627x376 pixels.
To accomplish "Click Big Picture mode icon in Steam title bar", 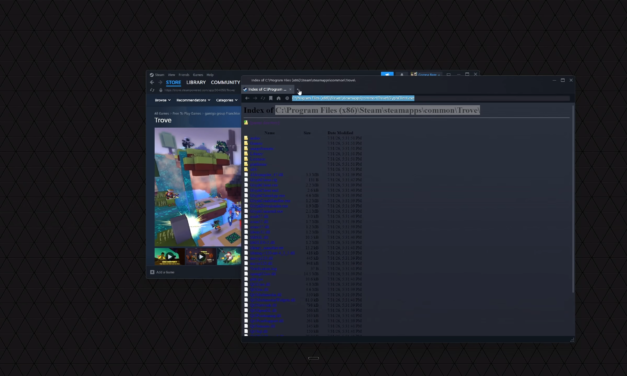I will [x=449, y=74].
